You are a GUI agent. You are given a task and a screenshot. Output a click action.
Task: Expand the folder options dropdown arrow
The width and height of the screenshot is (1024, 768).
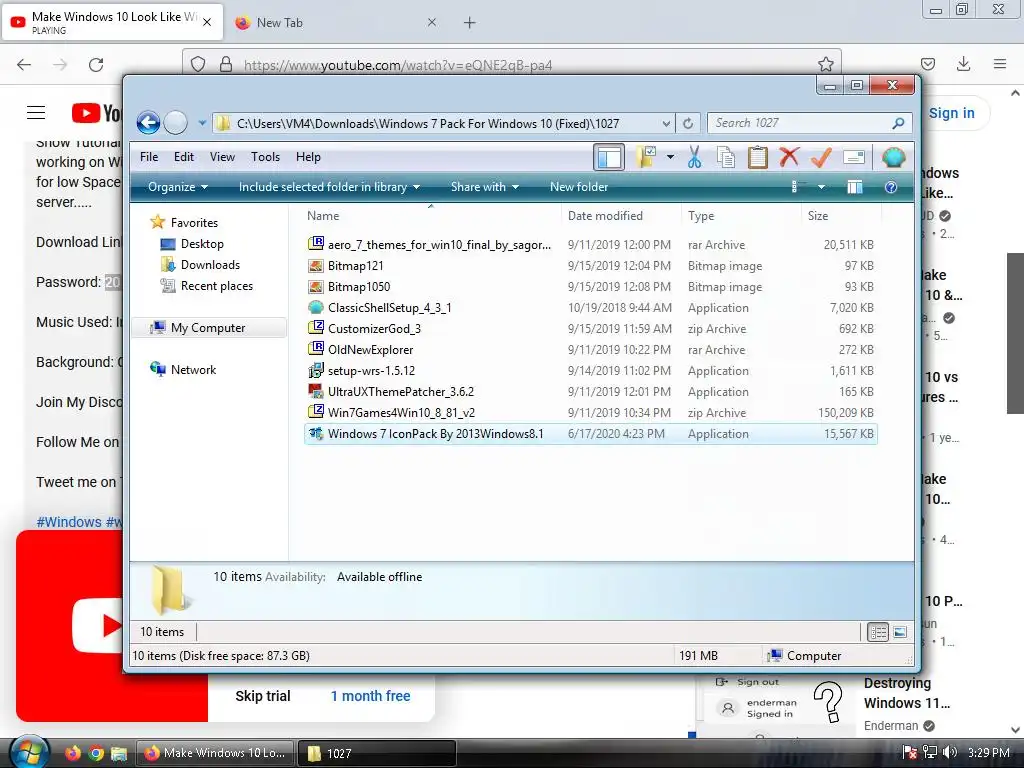670,157
